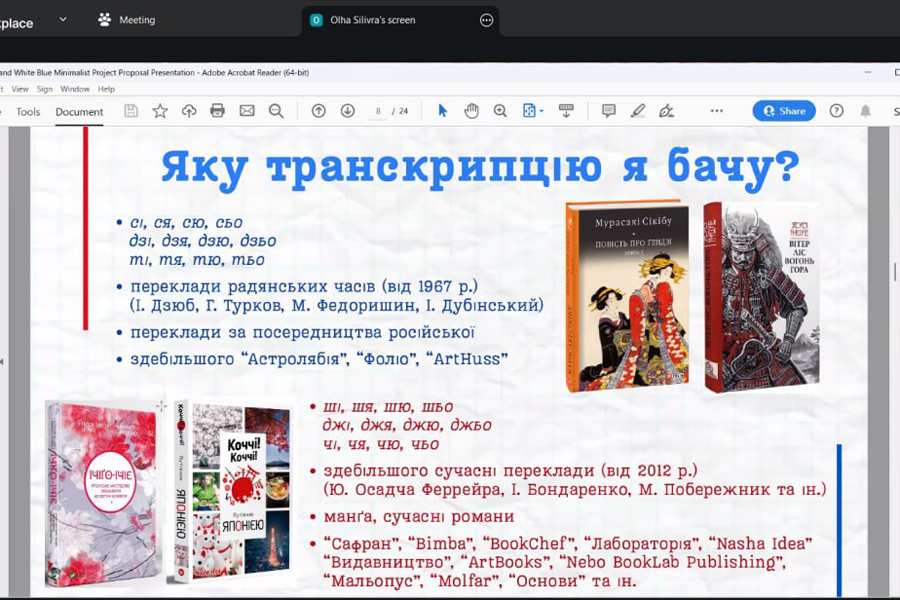The height and width of the screenshot is (600, 900).
Task: Activate the arrow Selection tool
Action: coord(443,111)
